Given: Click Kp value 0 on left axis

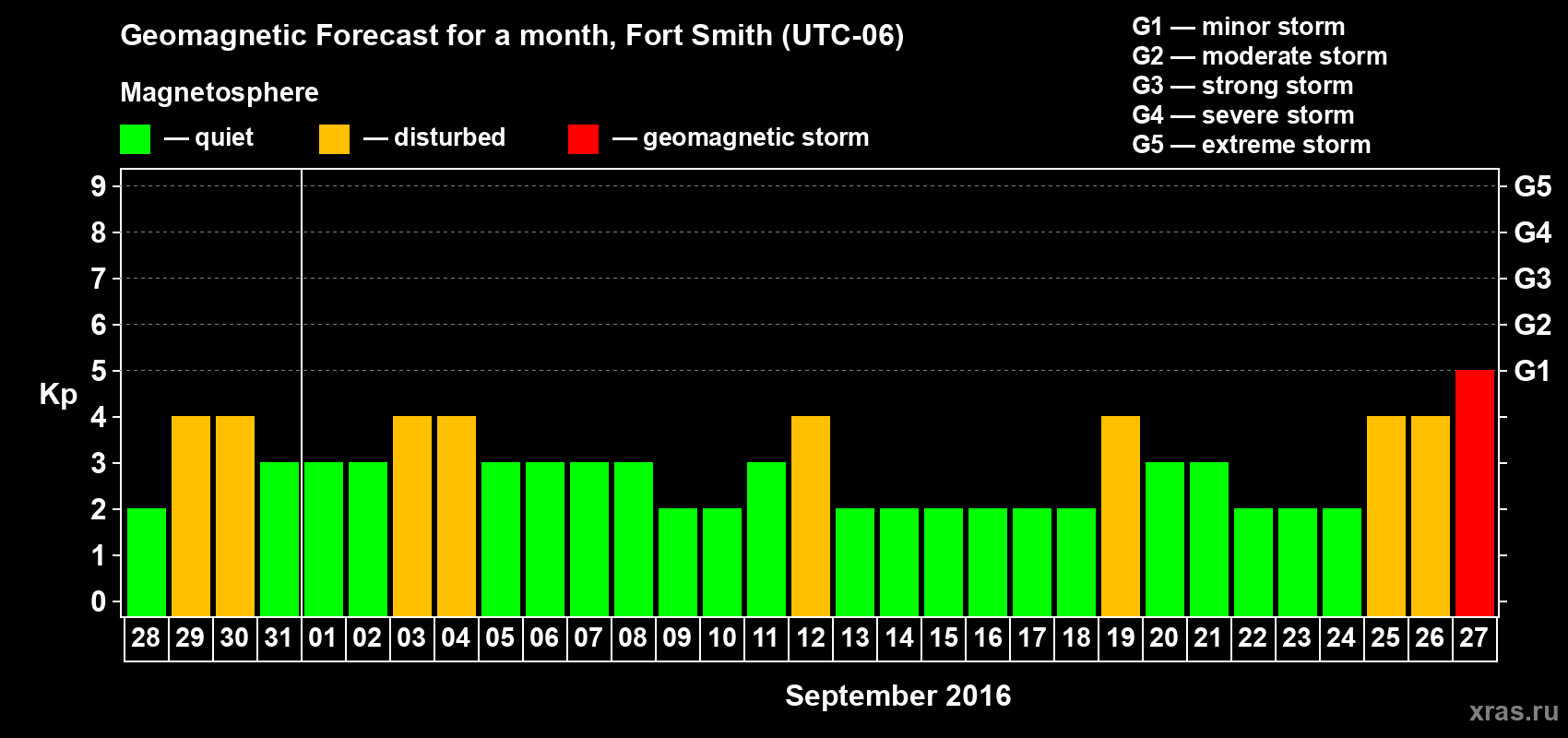Looking at the screenshot, I should pyautogui.click(x=99, y=601).
